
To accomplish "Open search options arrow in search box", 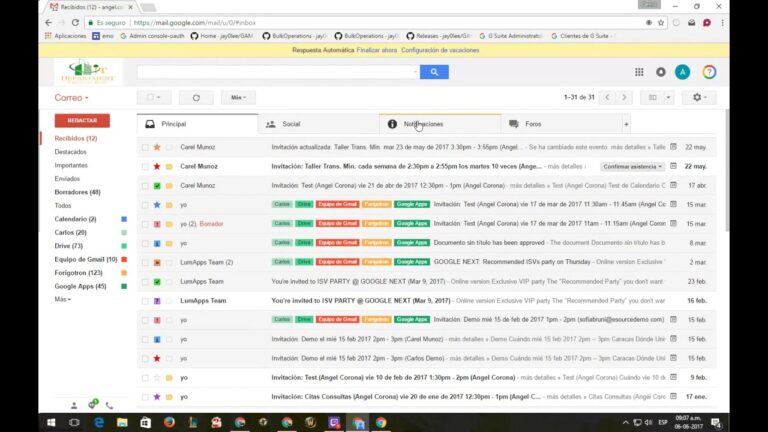I will click(x=415, y=72).
